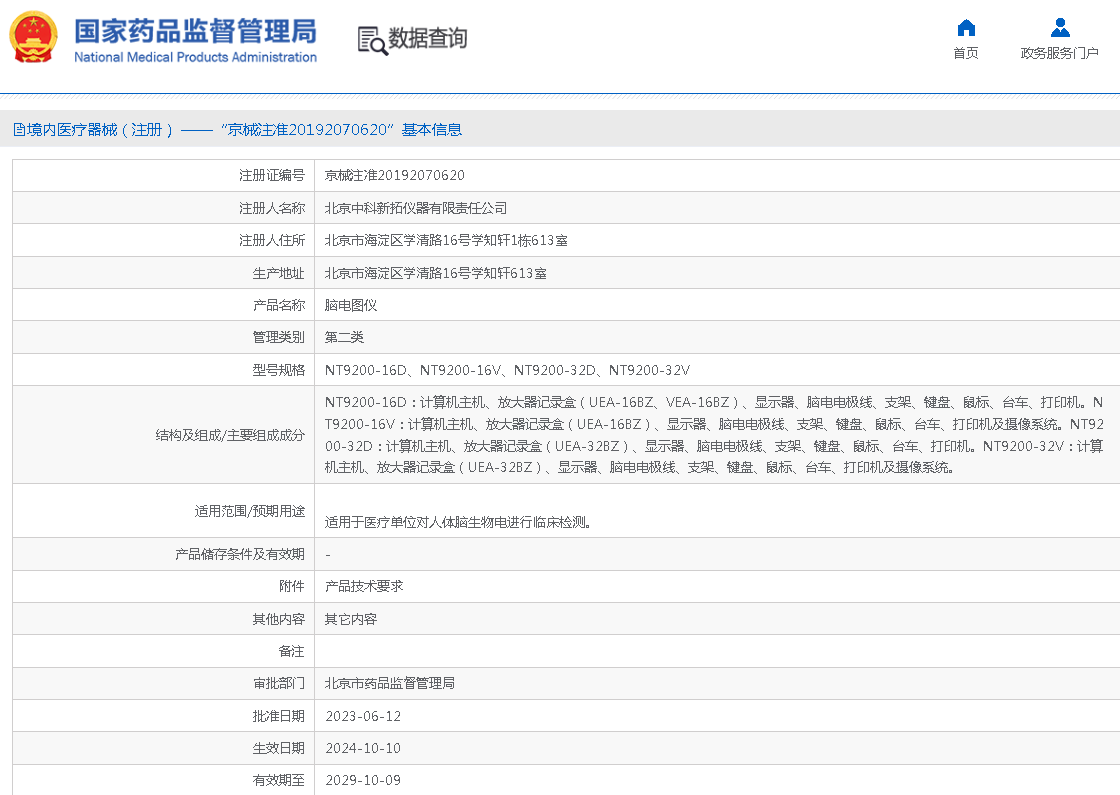Select registration number value 京械注准20192070620 in table
The height and width of the screenshot is (795, 1120).
(395, 176)
